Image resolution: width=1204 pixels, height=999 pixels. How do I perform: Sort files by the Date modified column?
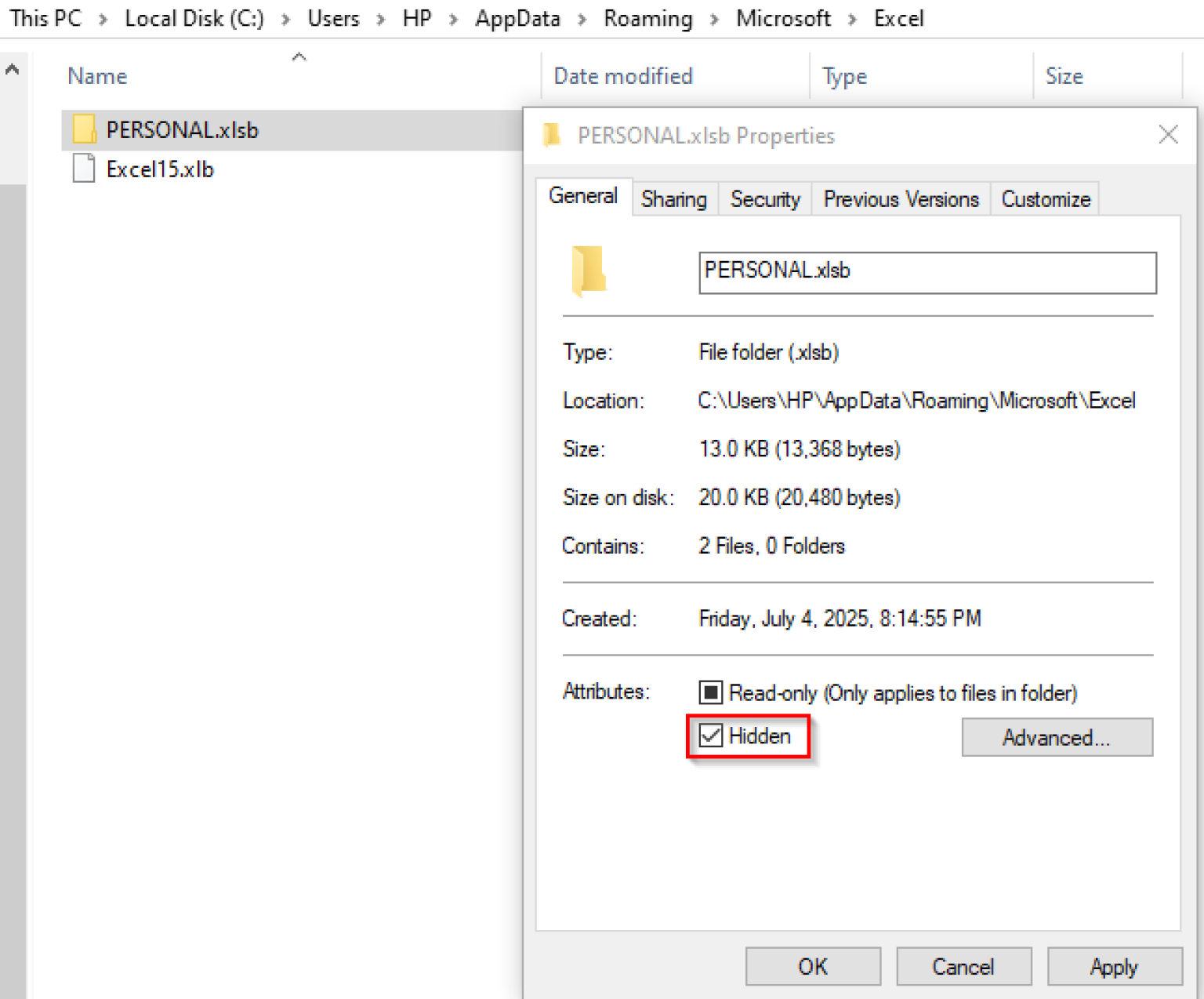(x=622, y=75)
